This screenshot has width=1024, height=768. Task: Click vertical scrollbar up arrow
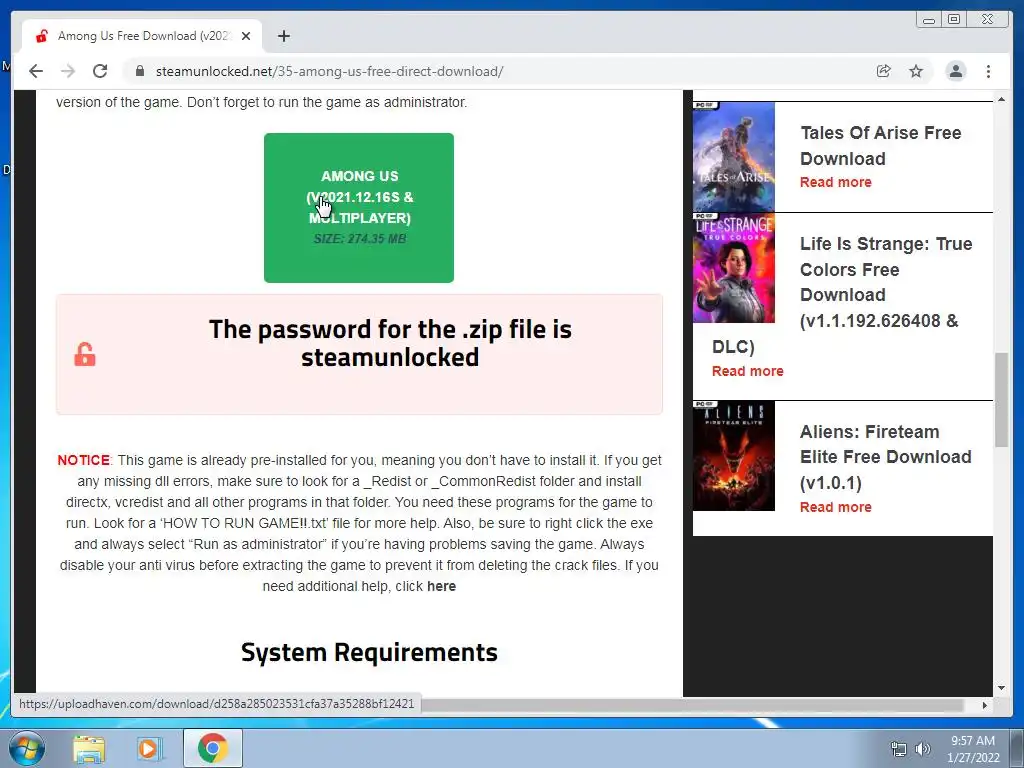(1001, 99)
